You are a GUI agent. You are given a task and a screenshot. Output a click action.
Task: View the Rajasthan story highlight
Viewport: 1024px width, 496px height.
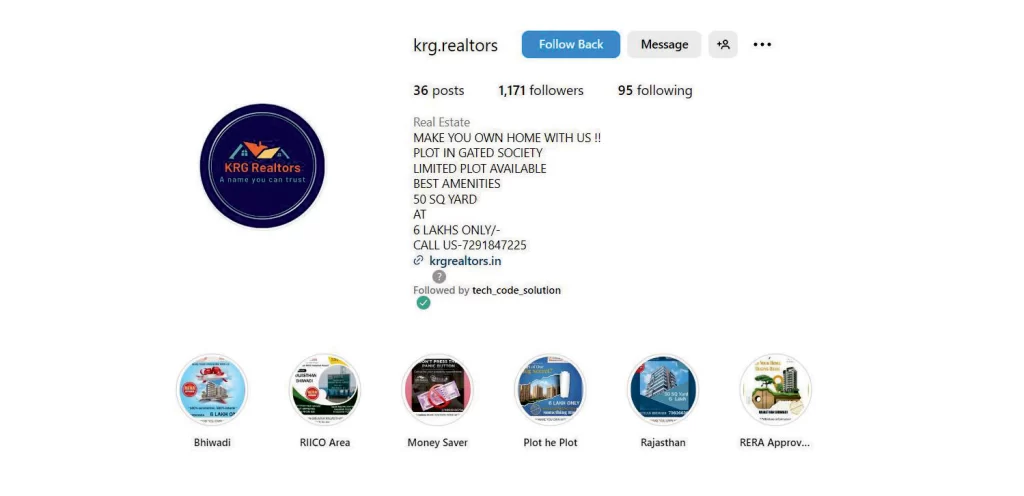point(663,390)
